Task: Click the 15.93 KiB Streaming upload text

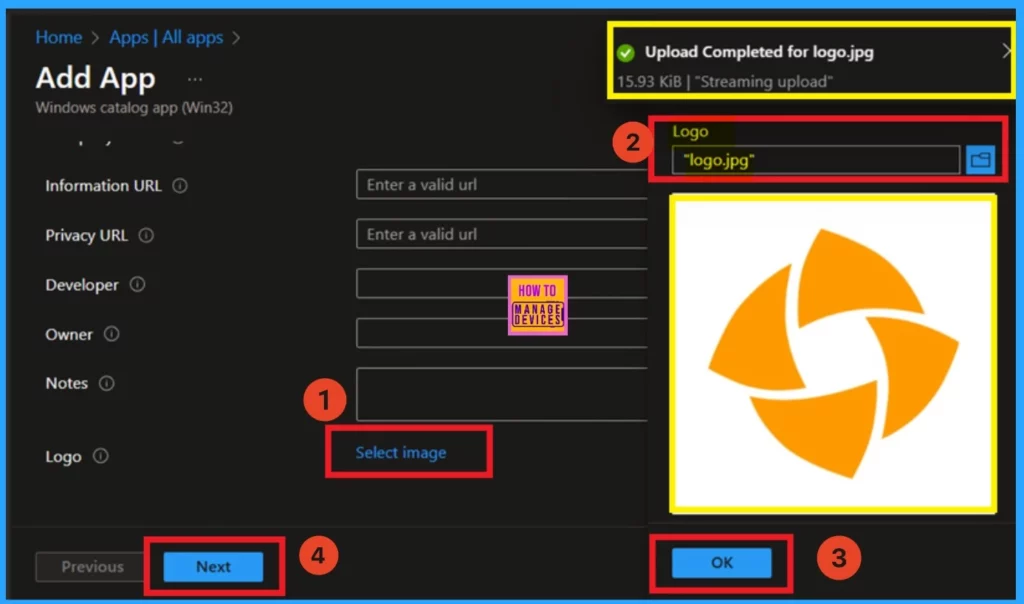Action: tap(725, 82)
